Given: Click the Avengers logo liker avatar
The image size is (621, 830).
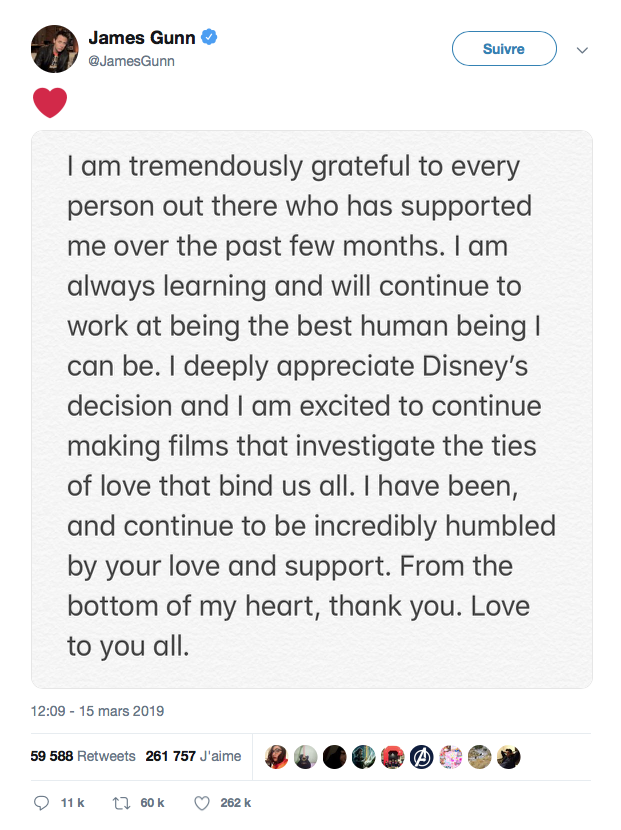Looking at the screenshot, I should click(x=421, y=757).
